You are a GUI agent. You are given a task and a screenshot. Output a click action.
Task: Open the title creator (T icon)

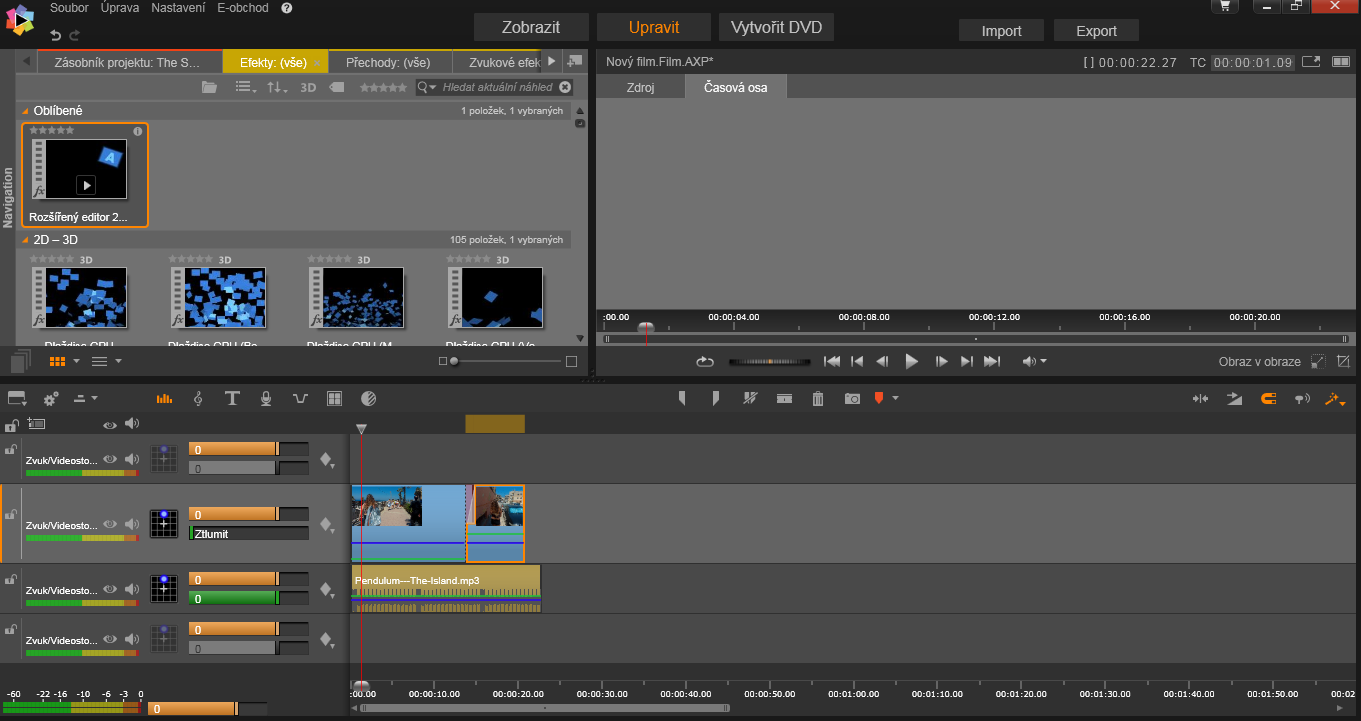coord(232,398)
